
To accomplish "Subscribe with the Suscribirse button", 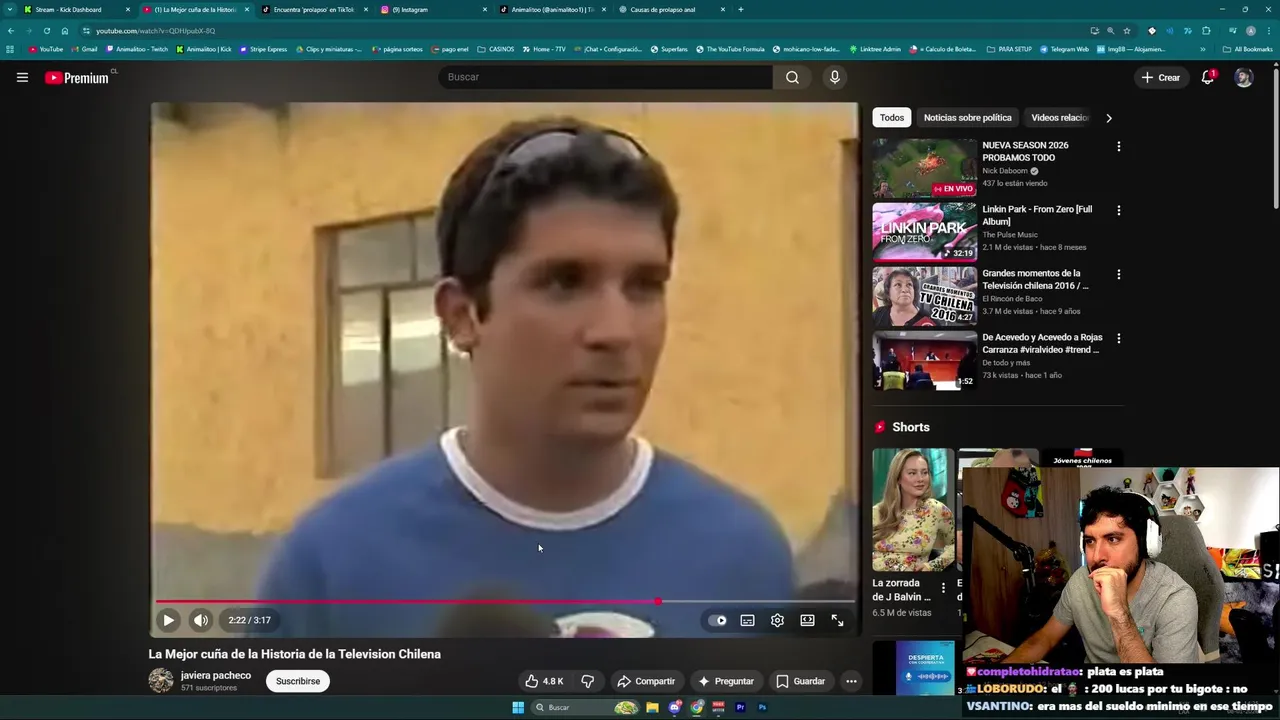I will (x=298, y=681).
